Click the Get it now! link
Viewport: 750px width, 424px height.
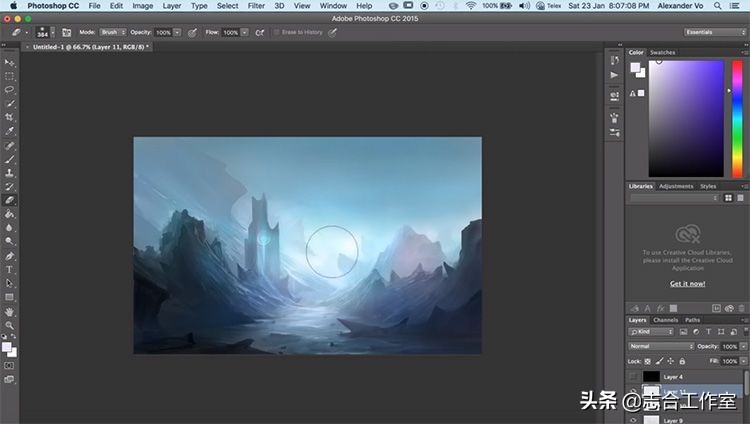coord(687,283)
